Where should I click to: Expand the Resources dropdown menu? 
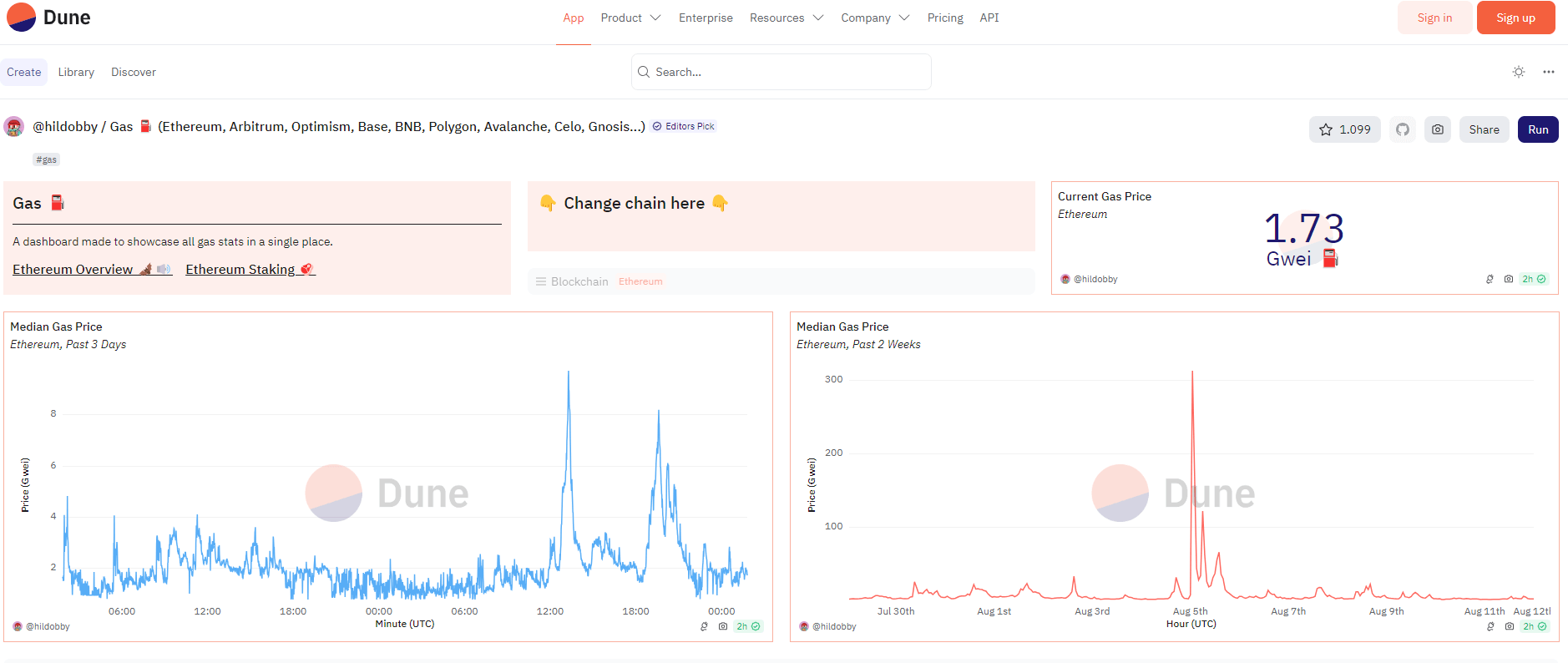(x=787, y=18)
